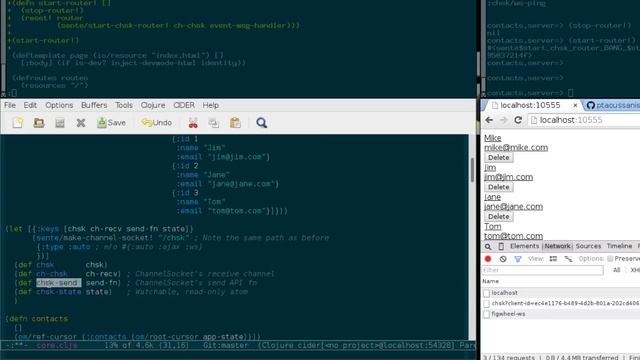Copy selection with the Emacs copy icon
The image size is (640, 360).
coord(213,122)
